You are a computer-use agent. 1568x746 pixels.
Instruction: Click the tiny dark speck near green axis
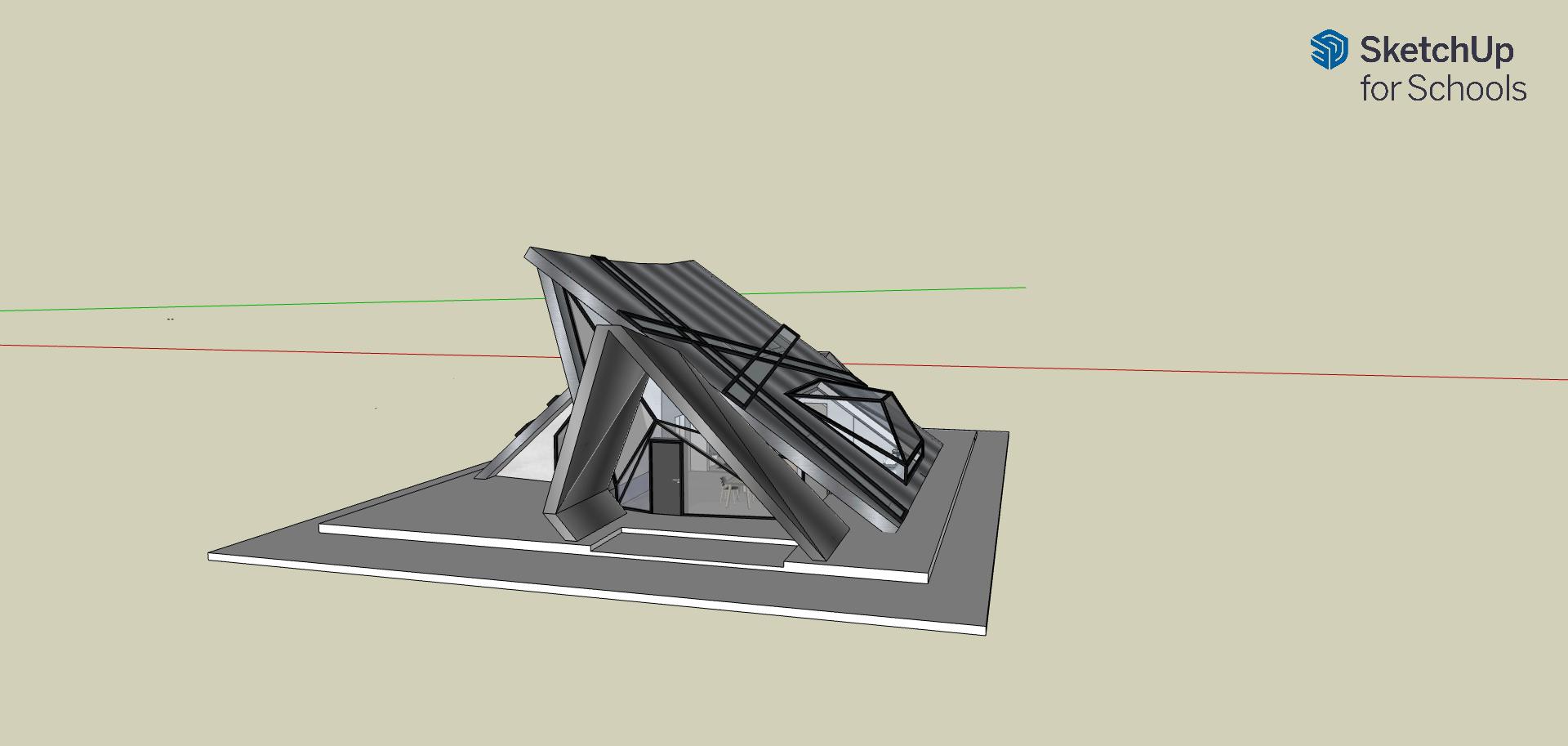pyautogui.click(x=170, y=319)
